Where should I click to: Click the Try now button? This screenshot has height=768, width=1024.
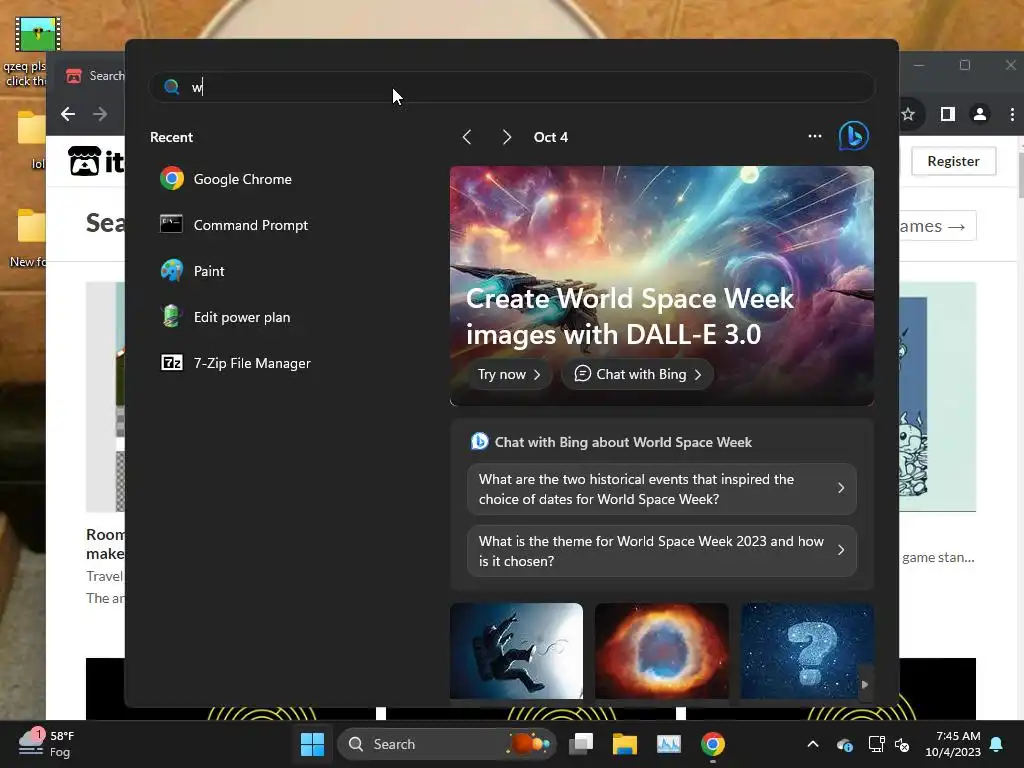(x=509, y=374)
